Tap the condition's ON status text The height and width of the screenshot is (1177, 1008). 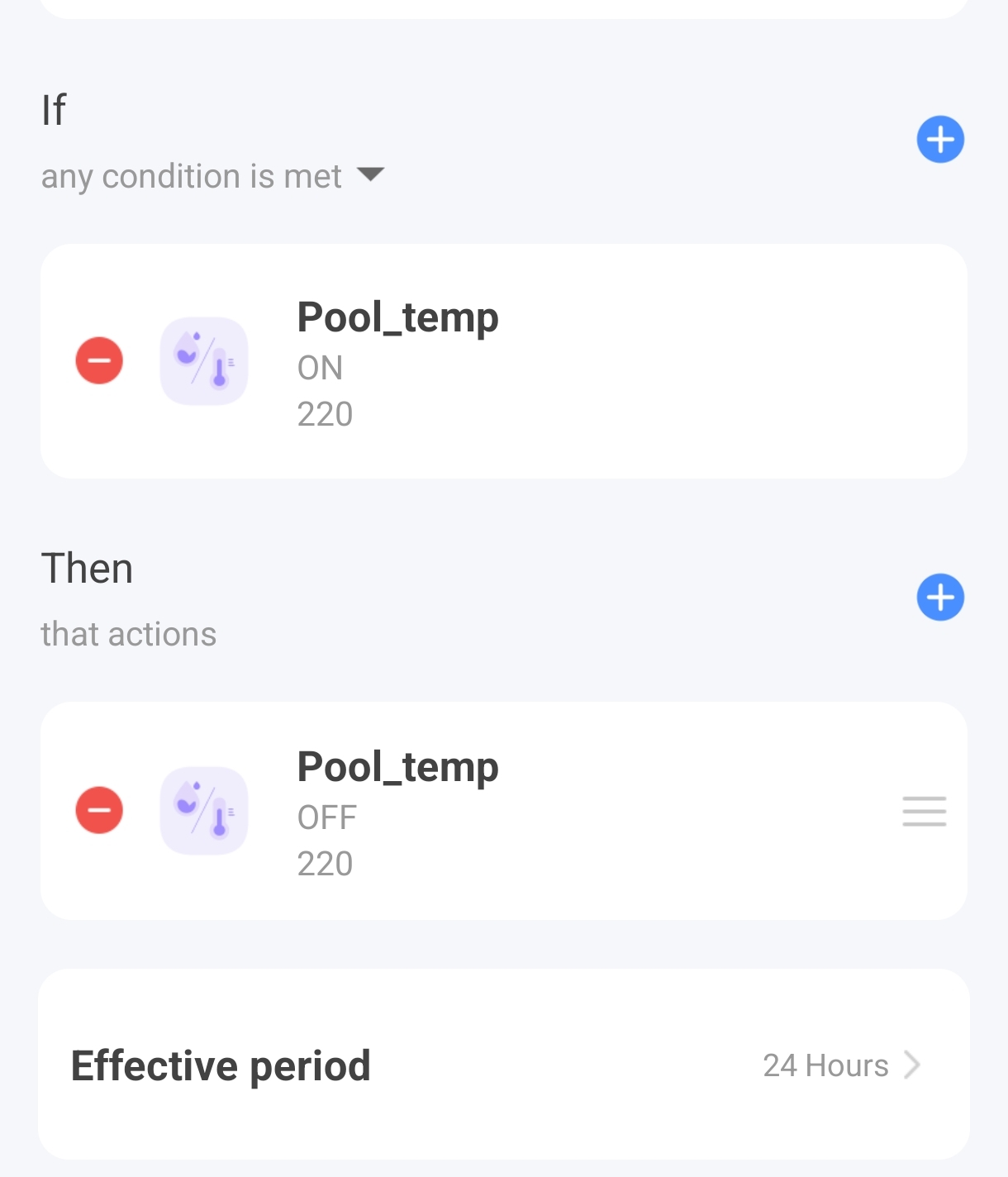[x=320, y=368]
